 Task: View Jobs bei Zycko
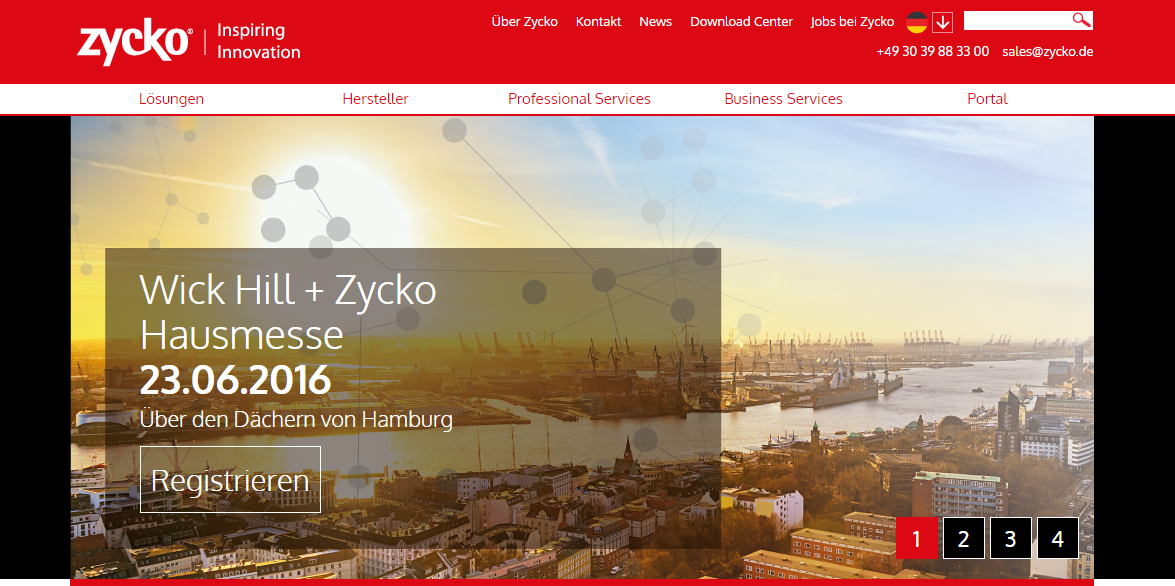pos(852,22)
